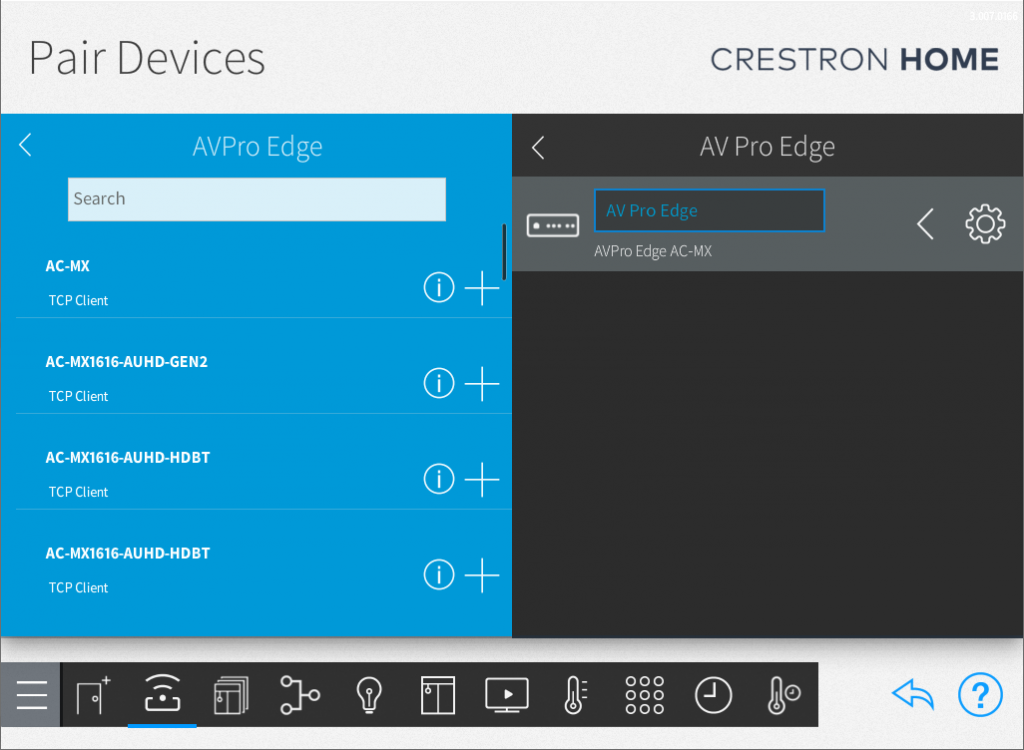This screenshot has width=1024, height=750.
Task: Open settings gear for AV Pro Edge
Action: pyautogui.click(x=985, y=224)
